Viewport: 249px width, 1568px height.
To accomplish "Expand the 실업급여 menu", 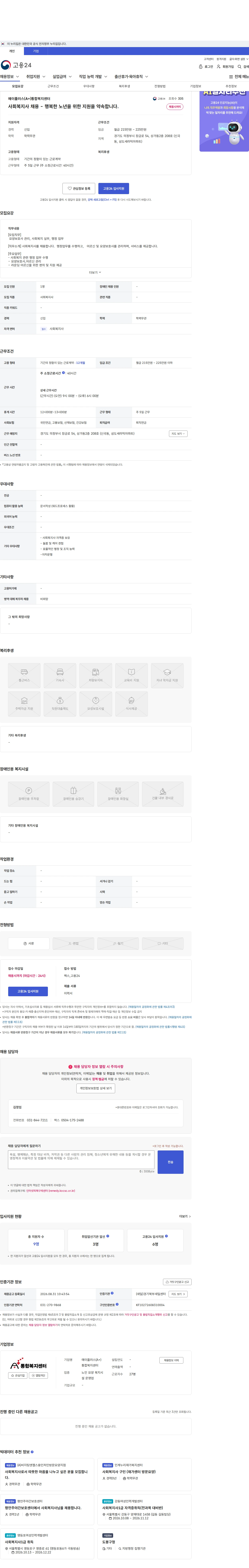I will [62, 77].
